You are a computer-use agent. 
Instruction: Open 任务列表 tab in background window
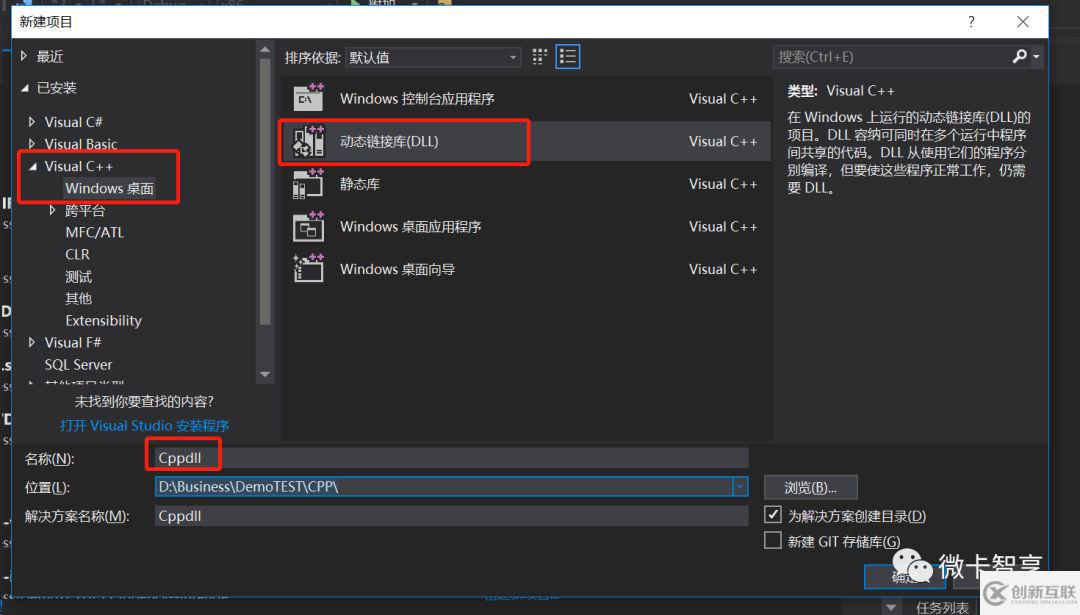tap(942, 607)
